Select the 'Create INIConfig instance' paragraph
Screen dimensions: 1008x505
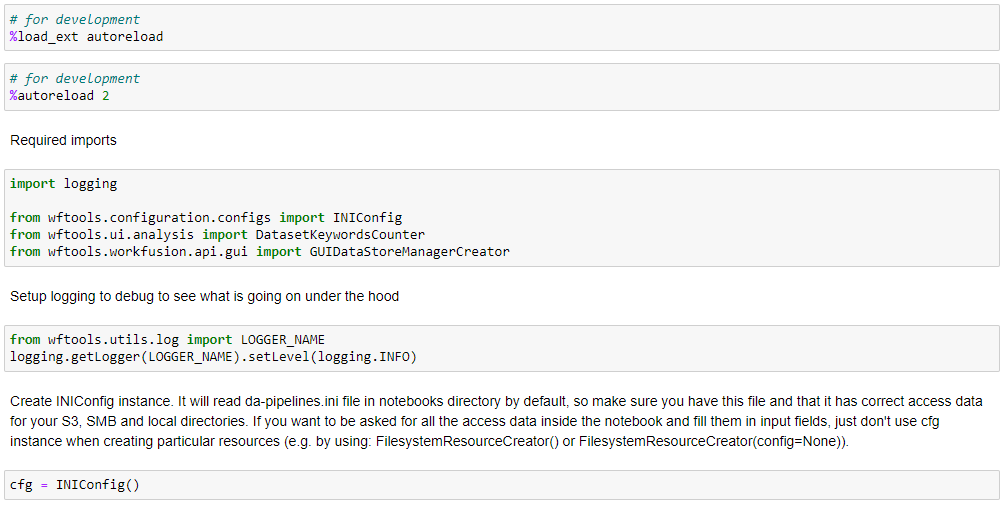(496, 421)
